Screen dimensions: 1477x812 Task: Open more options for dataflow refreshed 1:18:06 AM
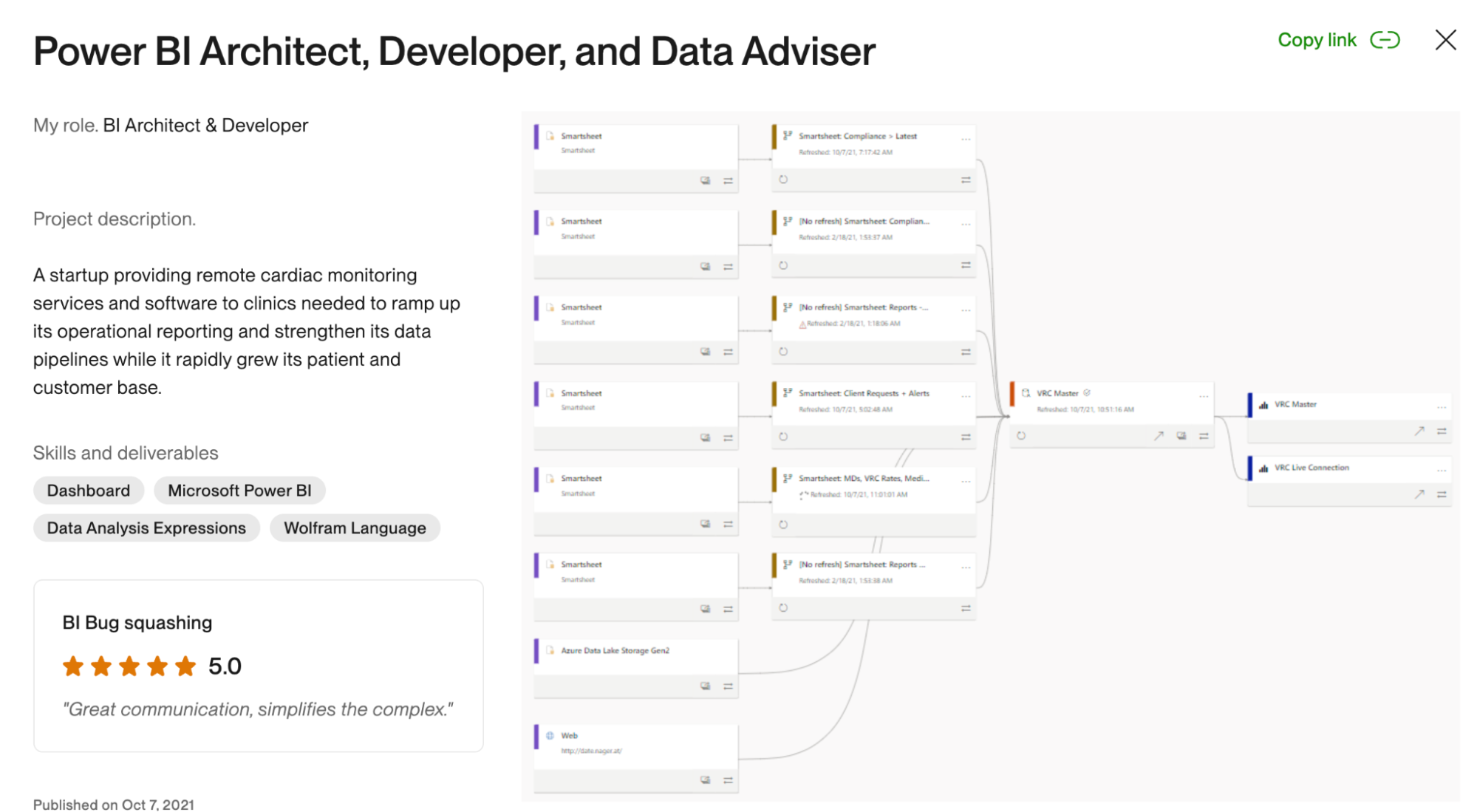click(965, 310)
